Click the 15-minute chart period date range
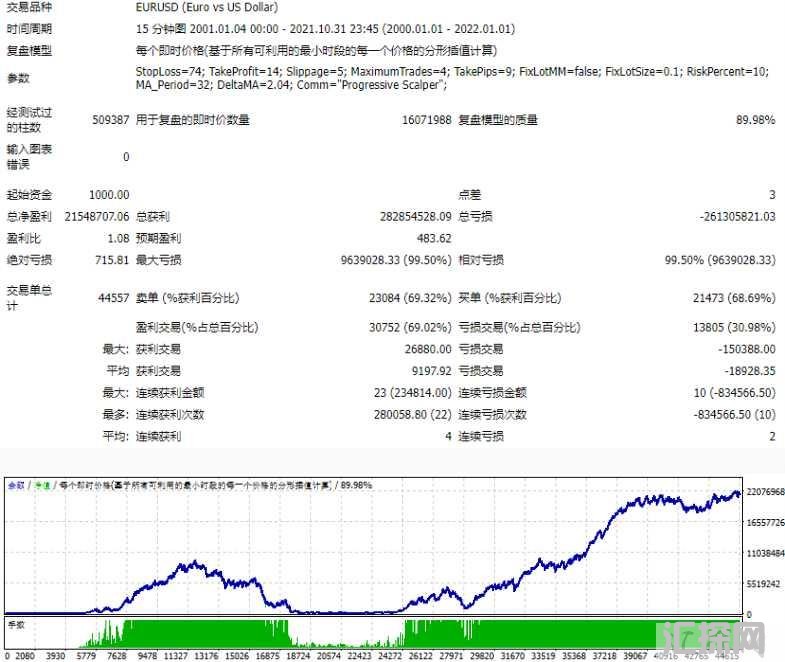The image size is (785, 662). coord(325,29)
